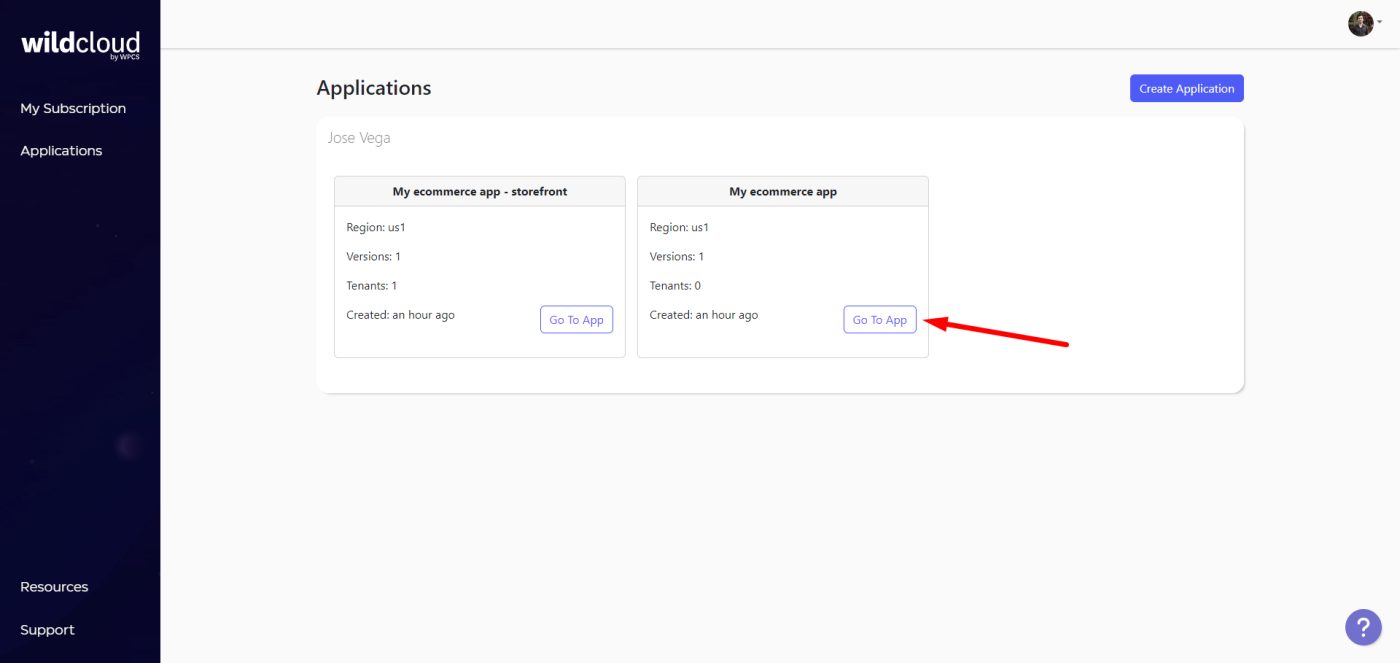Click the Create Application button
The height and width of the screenshot is (663, 1400).
tap(1187, 88)
